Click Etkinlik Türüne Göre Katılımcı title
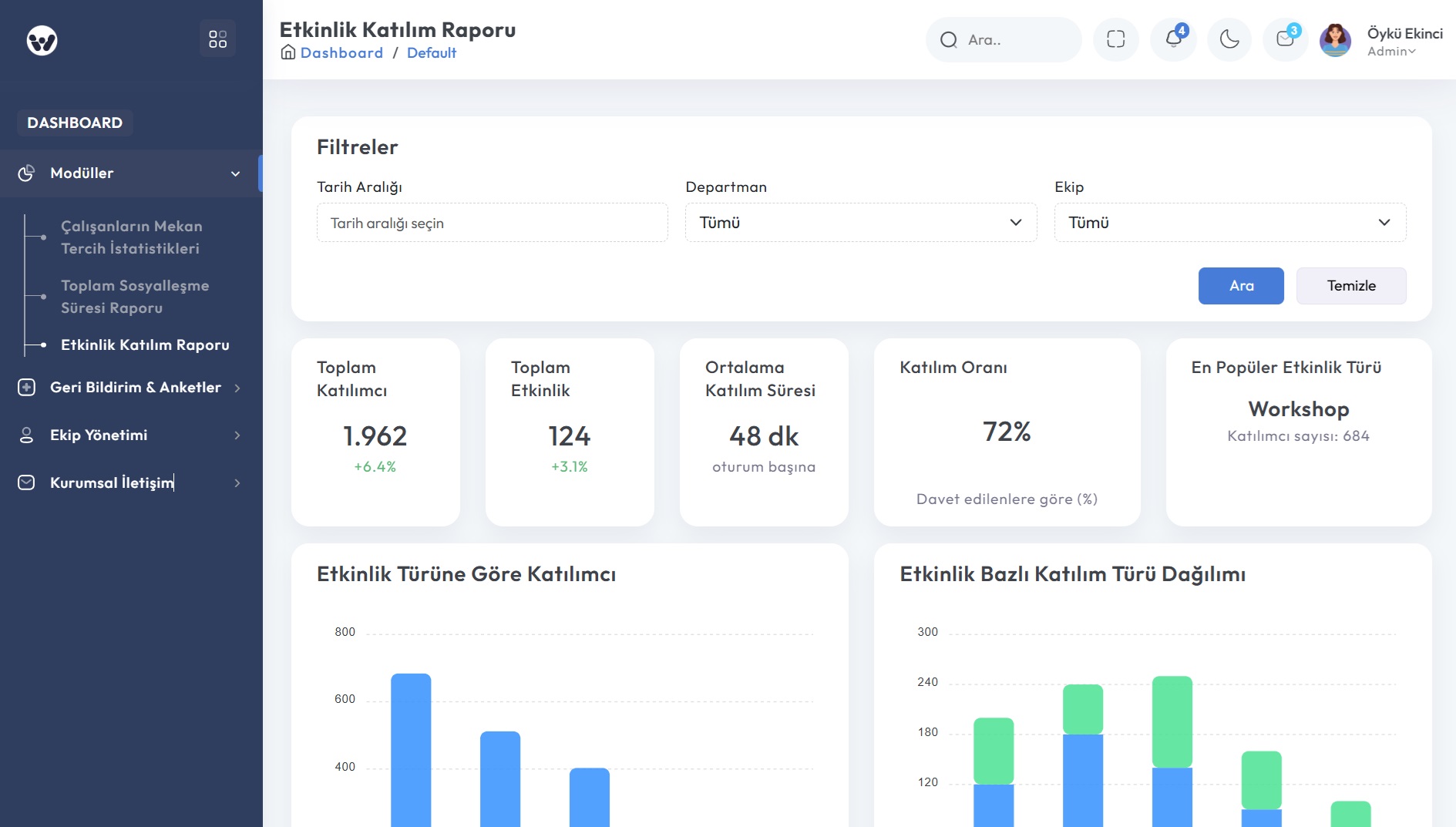The height and width of the screenshot is (827, 1456). click(466, 574)
